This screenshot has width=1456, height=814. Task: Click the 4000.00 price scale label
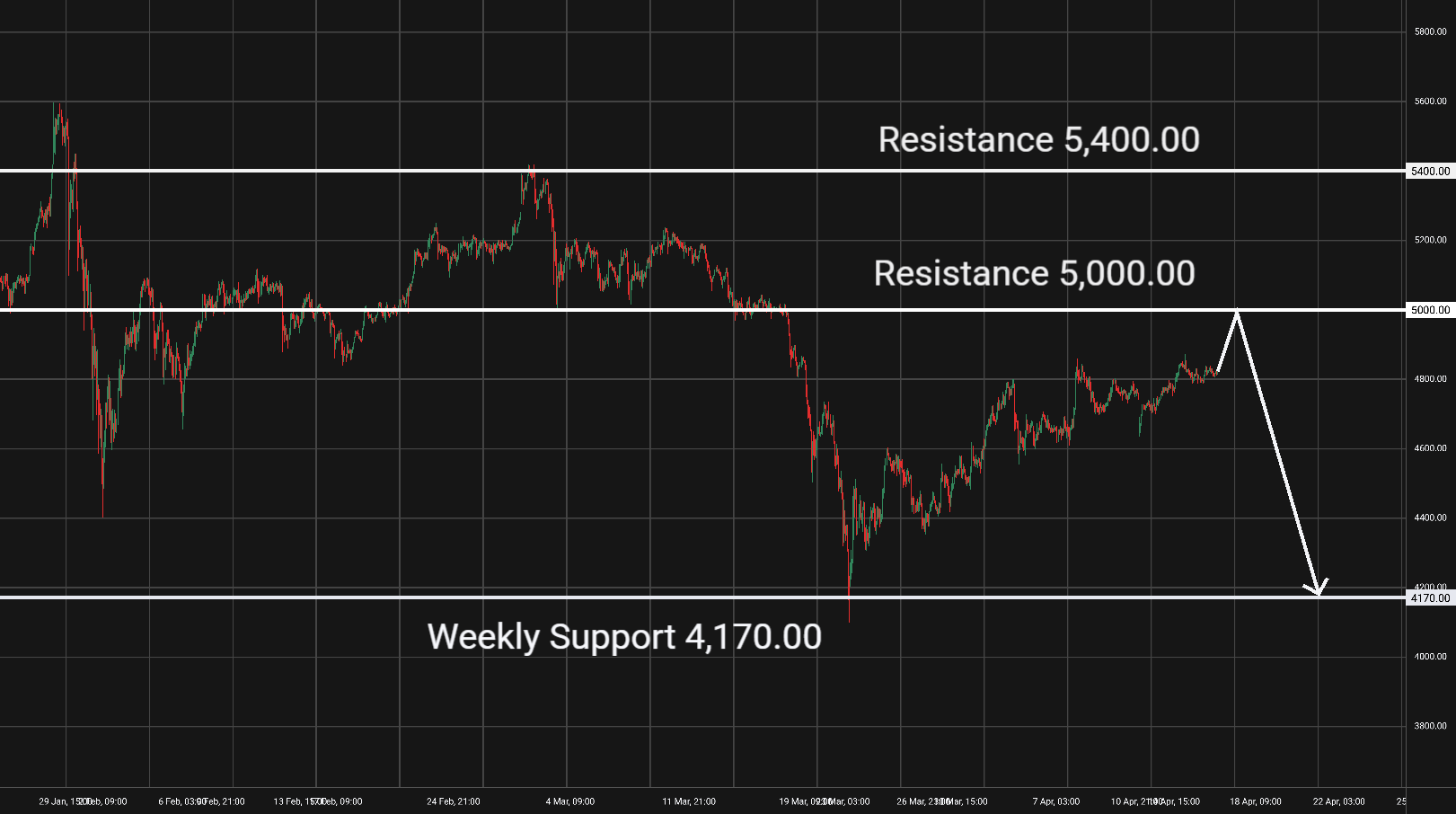(1430, 657)
